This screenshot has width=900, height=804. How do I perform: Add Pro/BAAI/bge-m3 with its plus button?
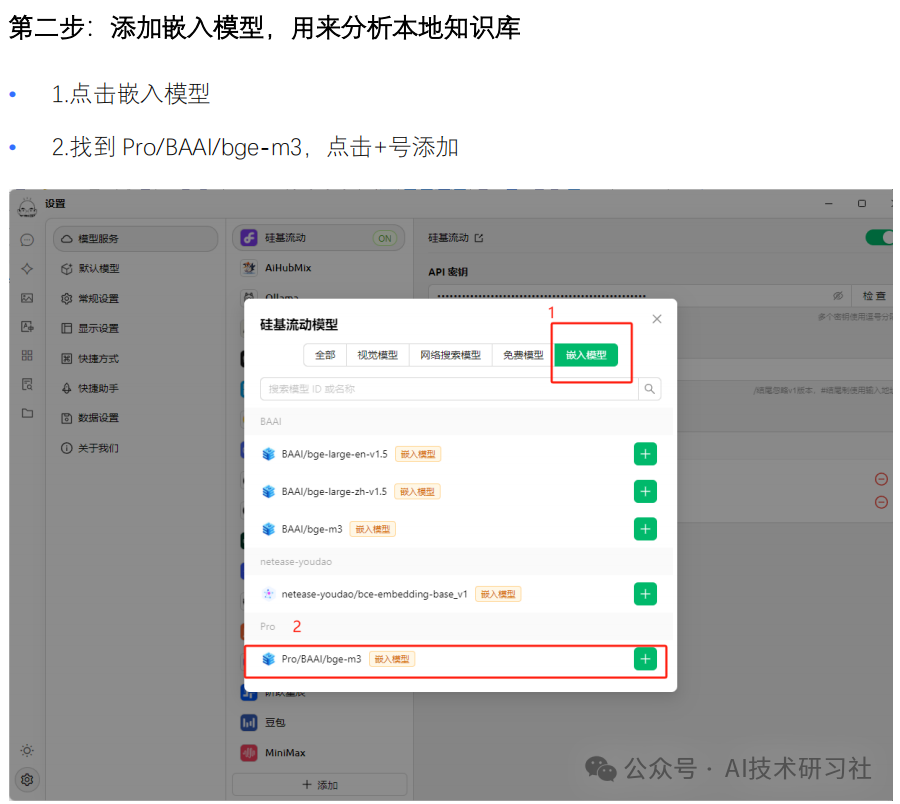(x=645, y=658)
